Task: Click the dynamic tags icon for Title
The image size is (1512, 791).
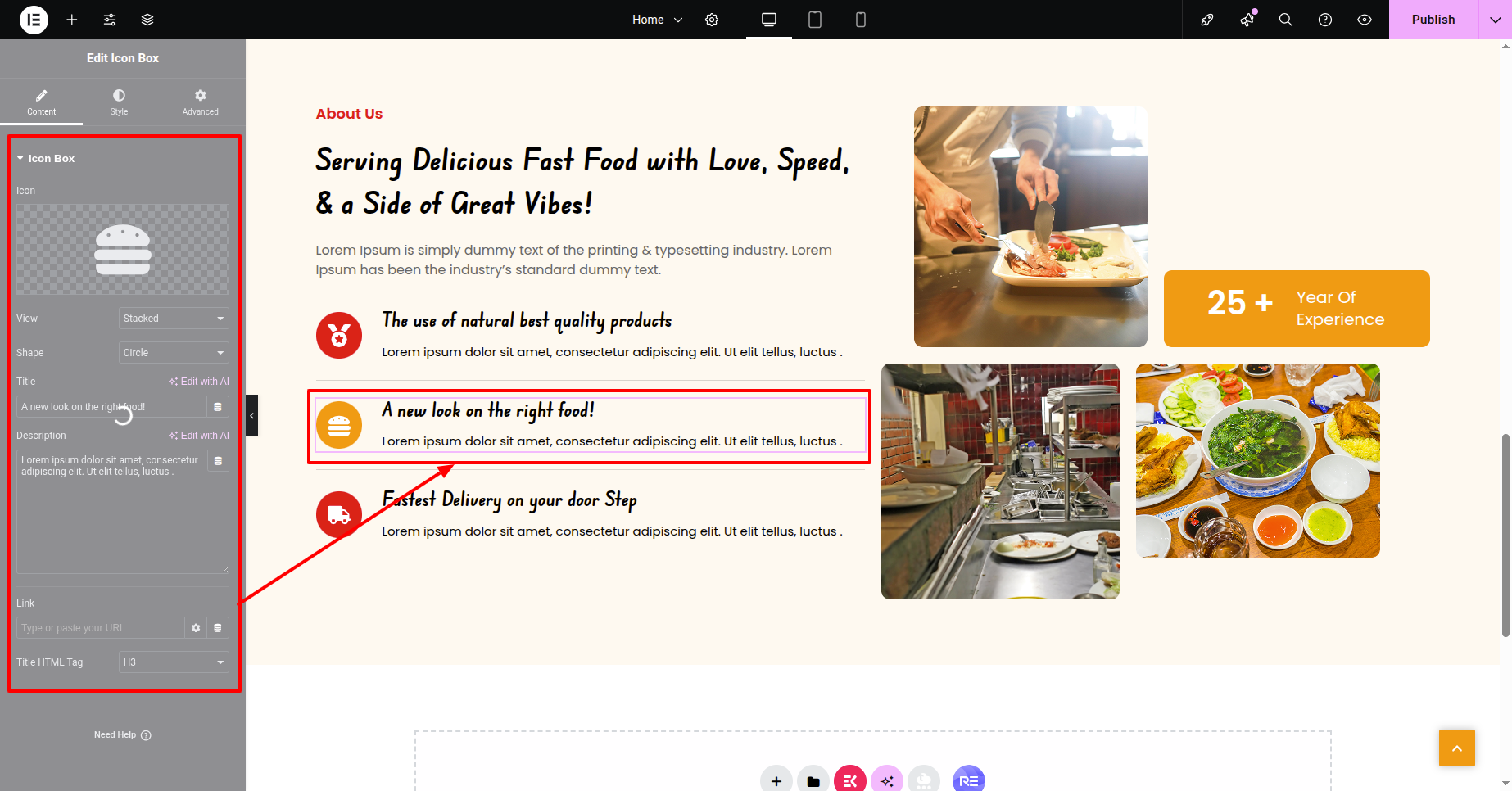Action: 218,407
